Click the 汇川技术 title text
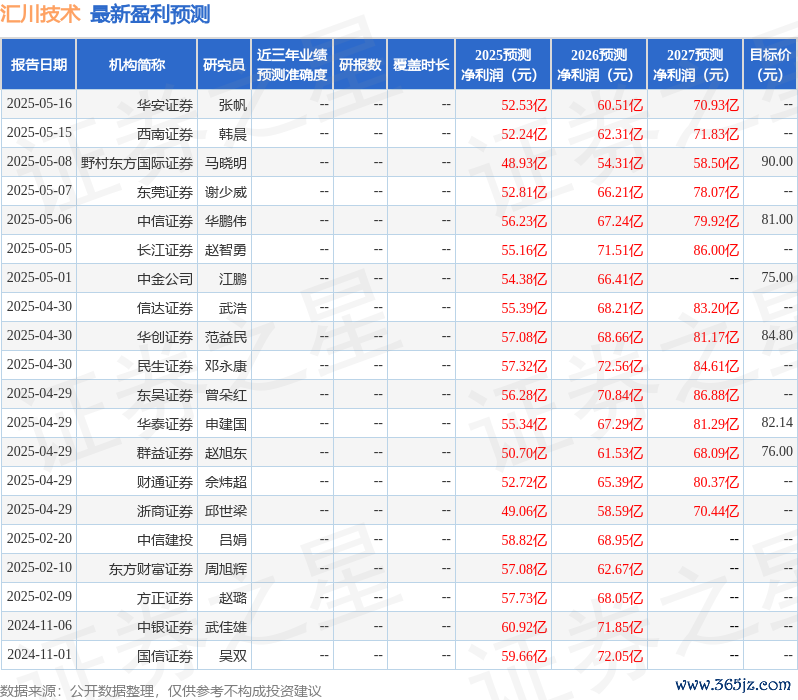Image resolution: width=798 pixels, height=700 pixels. [x=40, y=14]
